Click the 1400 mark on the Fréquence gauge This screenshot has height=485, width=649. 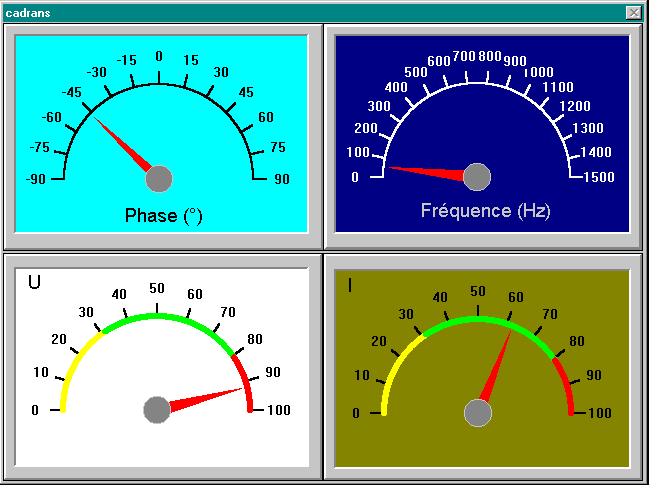(x=596, y=152)
